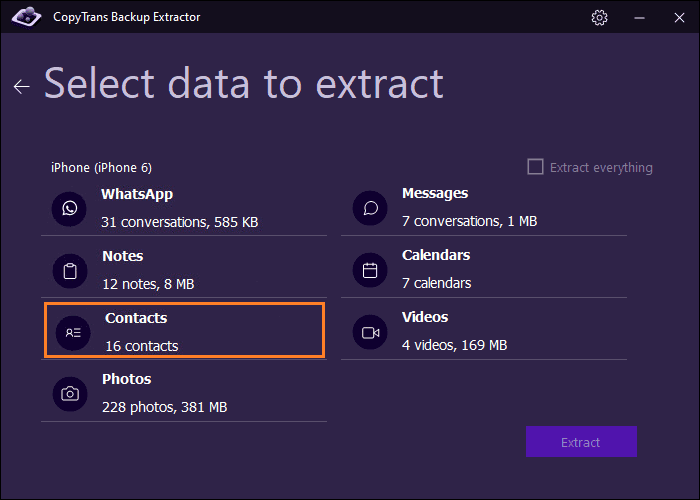Click '7 calendars' text
The width and height of the screenshot is (700, 500).
coord(436,283)
